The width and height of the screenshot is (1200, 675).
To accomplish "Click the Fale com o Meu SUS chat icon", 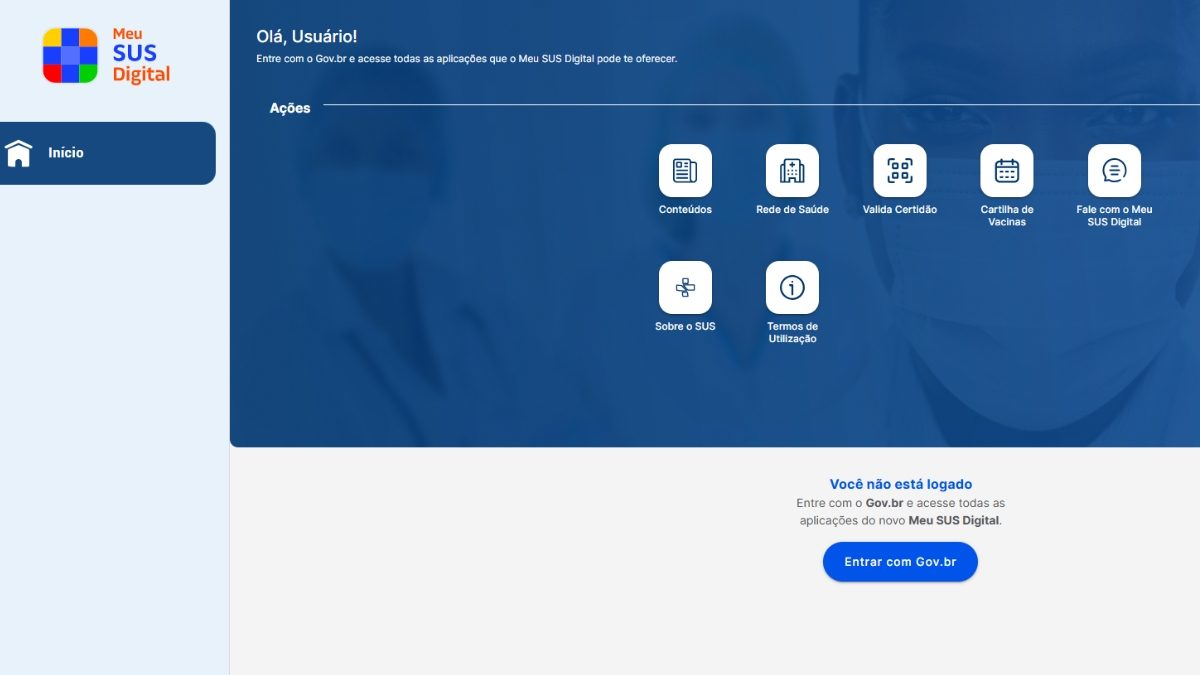I will coord(1114,171).
